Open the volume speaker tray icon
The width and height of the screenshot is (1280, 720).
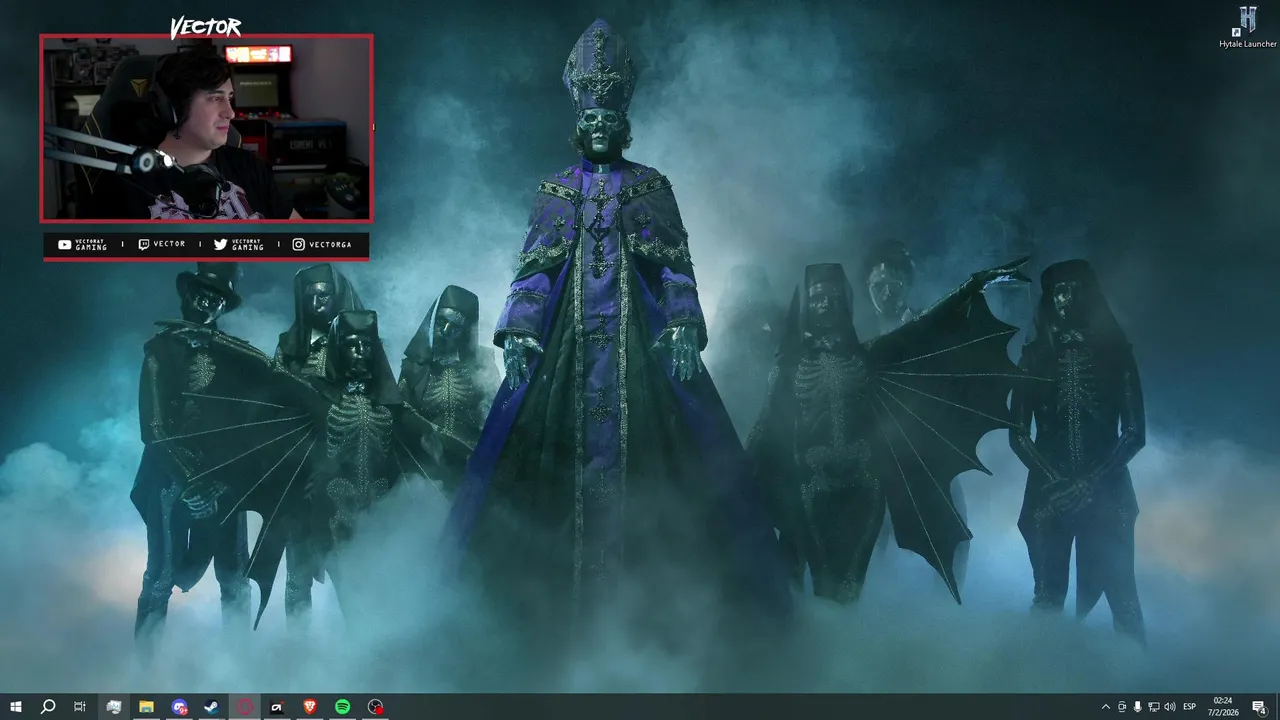(1170, 707)
